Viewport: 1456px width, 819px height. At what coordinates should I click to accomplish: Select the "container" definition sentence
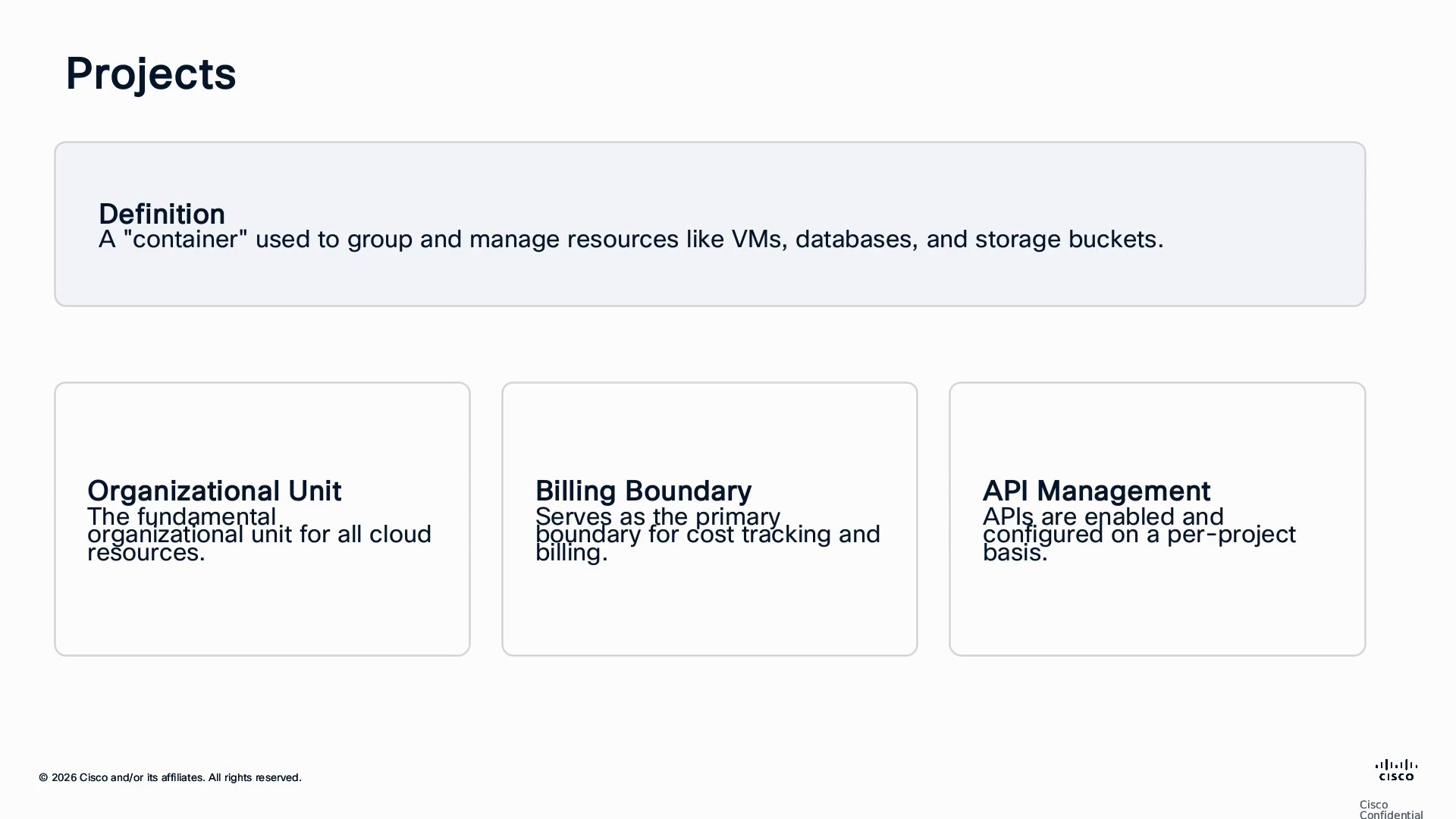tap(631, 240)
